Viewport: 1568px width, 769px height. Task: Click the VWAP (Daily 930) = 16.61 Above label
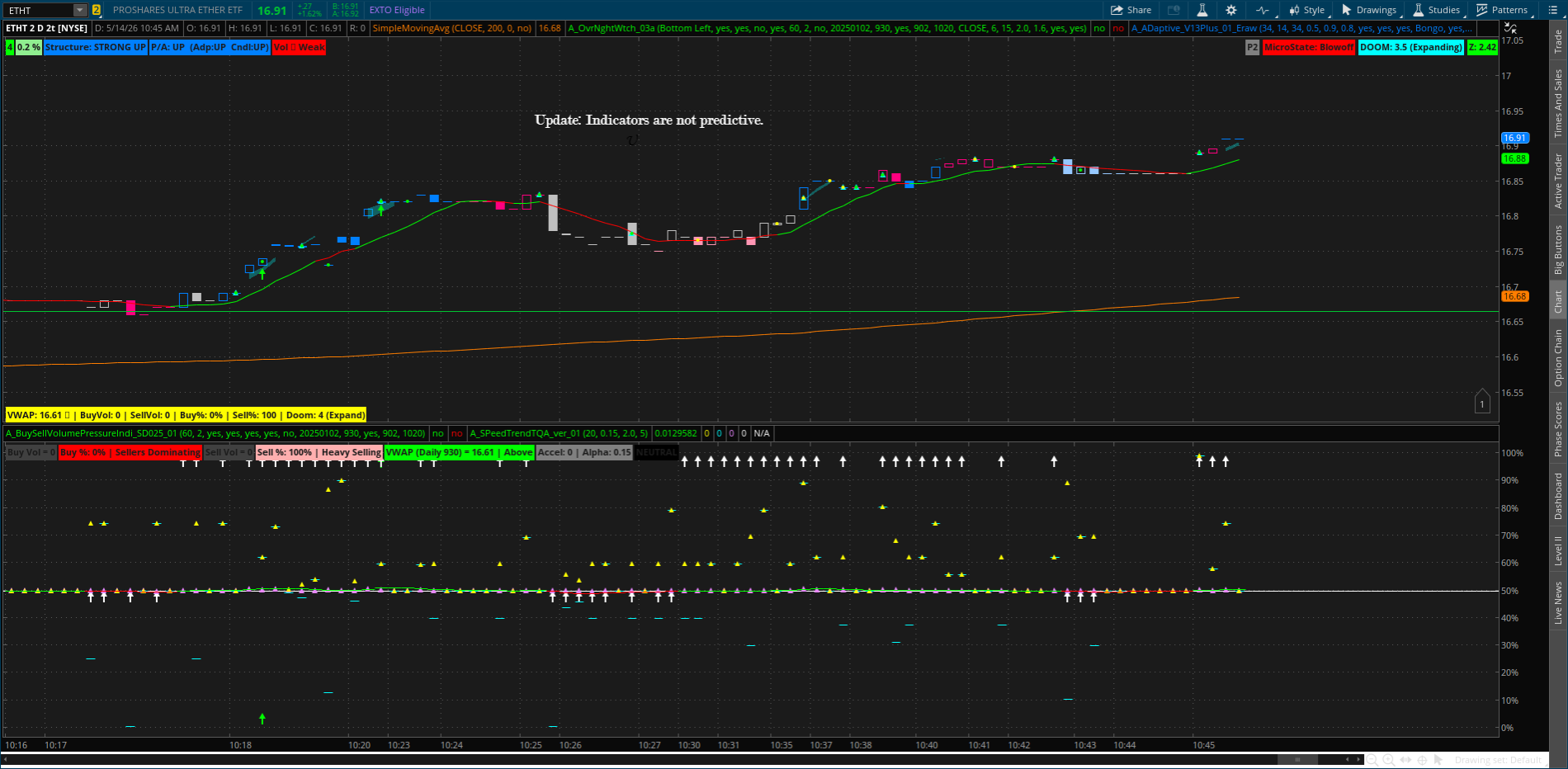click(x=460, y=452)
